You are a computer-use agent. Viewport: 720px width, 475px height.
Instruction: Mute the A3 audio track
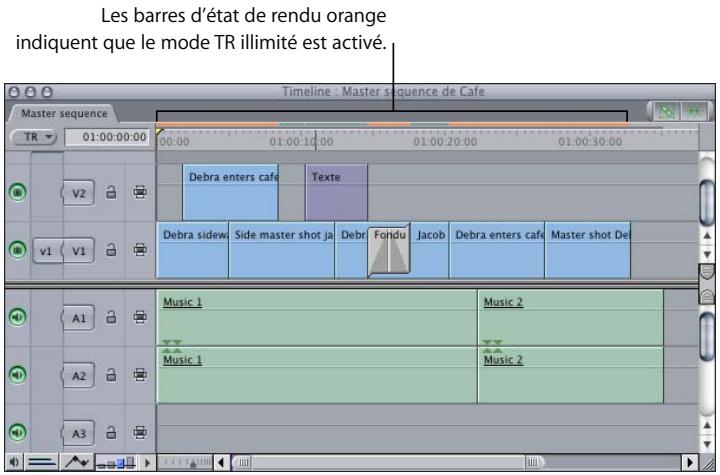click(x=17, y=433)
